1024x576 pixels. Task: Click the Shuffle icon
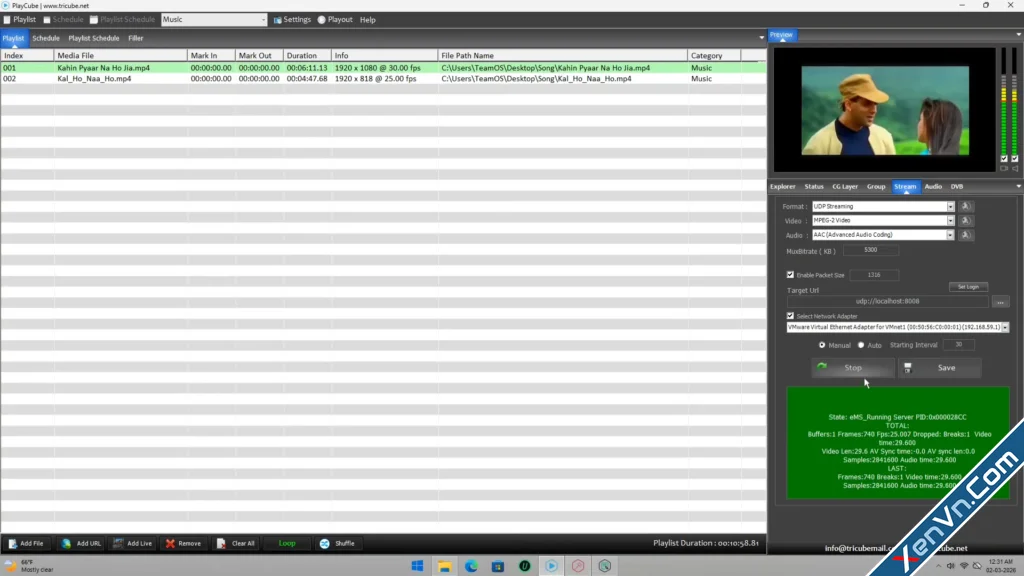(325, 543)
